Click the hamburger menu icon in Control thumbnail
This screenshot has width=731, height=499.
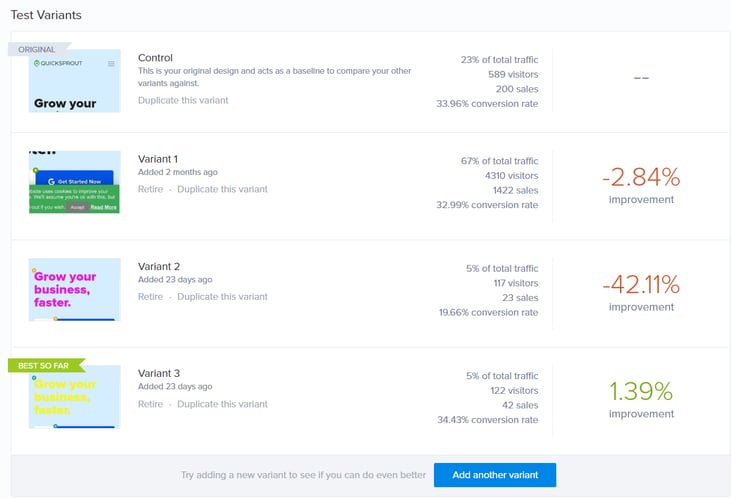point(111,64)
